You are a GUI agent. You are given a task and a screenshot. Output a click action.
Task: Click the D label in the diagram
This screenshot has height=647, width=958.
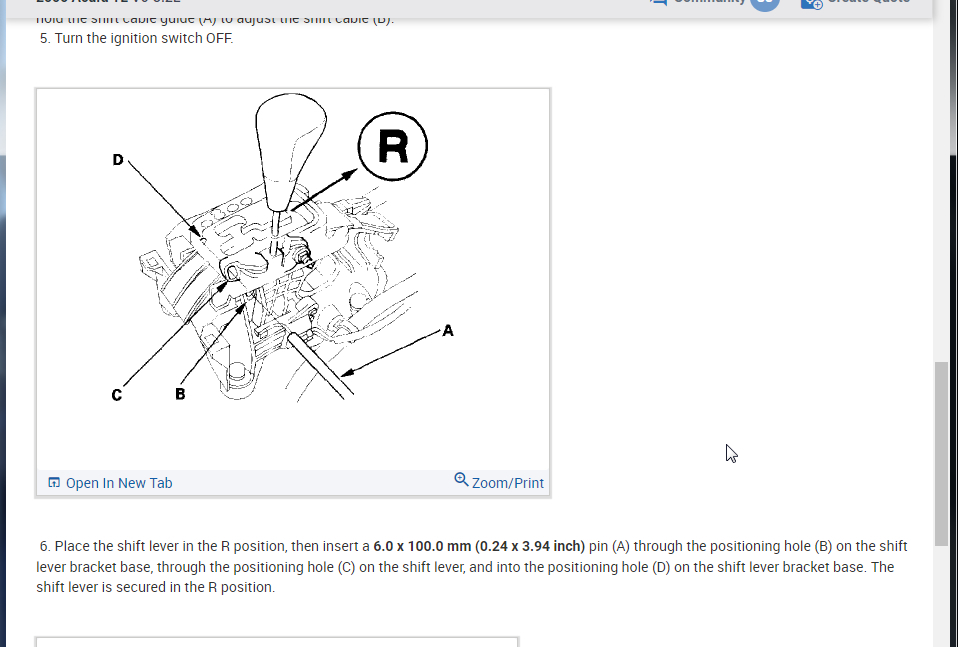click(118, 159)
